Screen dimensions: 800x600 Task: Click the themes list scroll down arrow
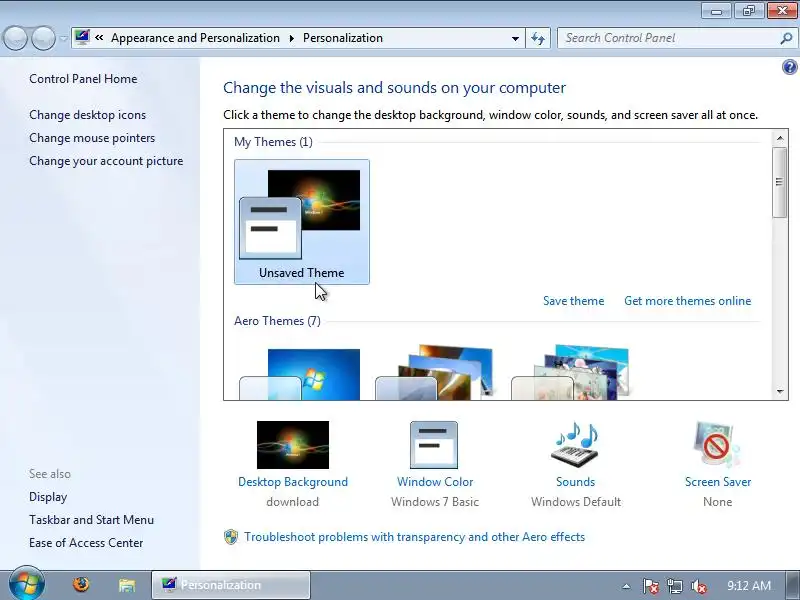point(780,391)
